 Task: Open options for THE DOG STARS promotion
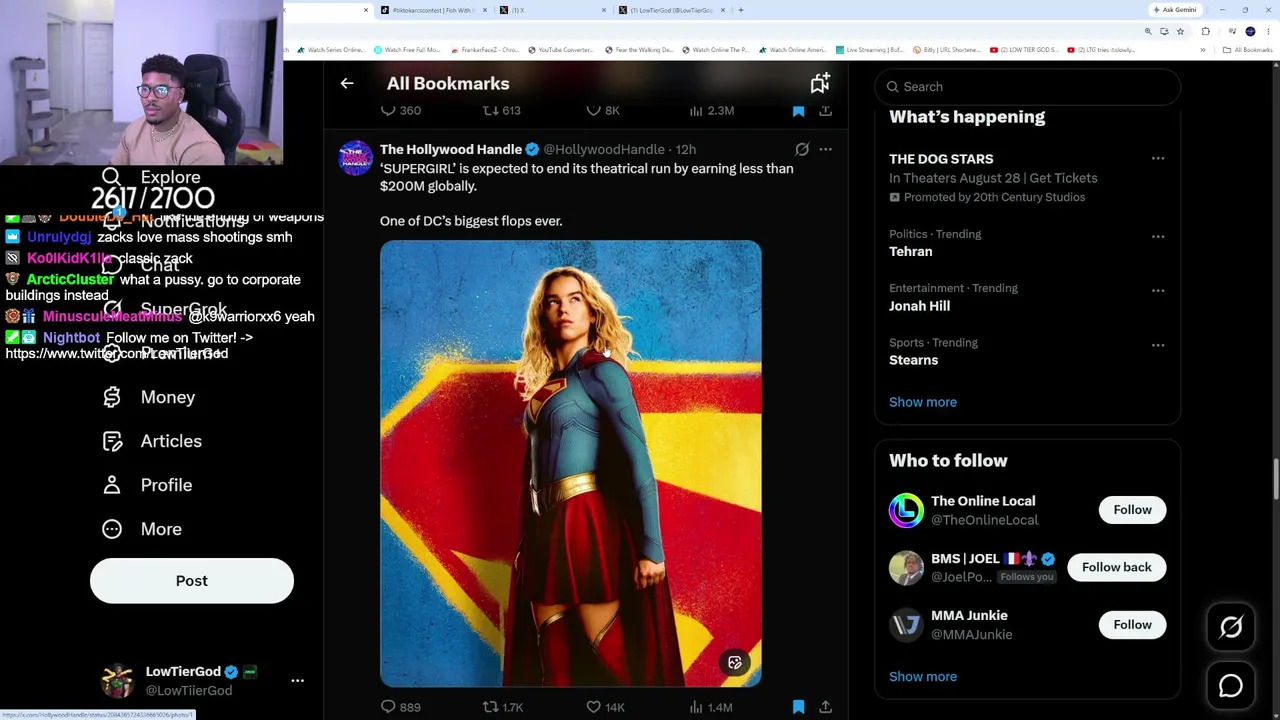click(1158, 159)
